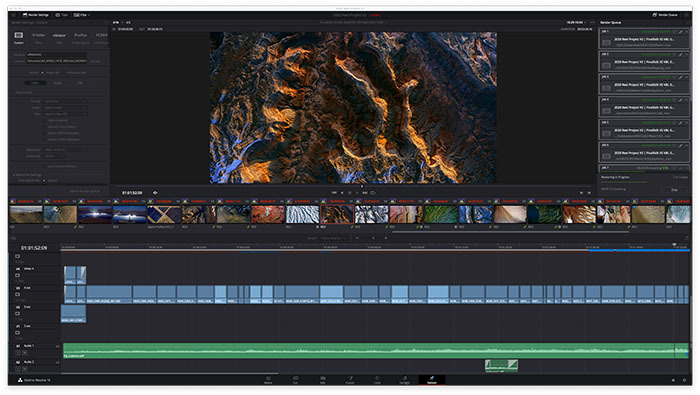
Task: Toggle the Render Queue panel button
Action: [x=665, y=15]
